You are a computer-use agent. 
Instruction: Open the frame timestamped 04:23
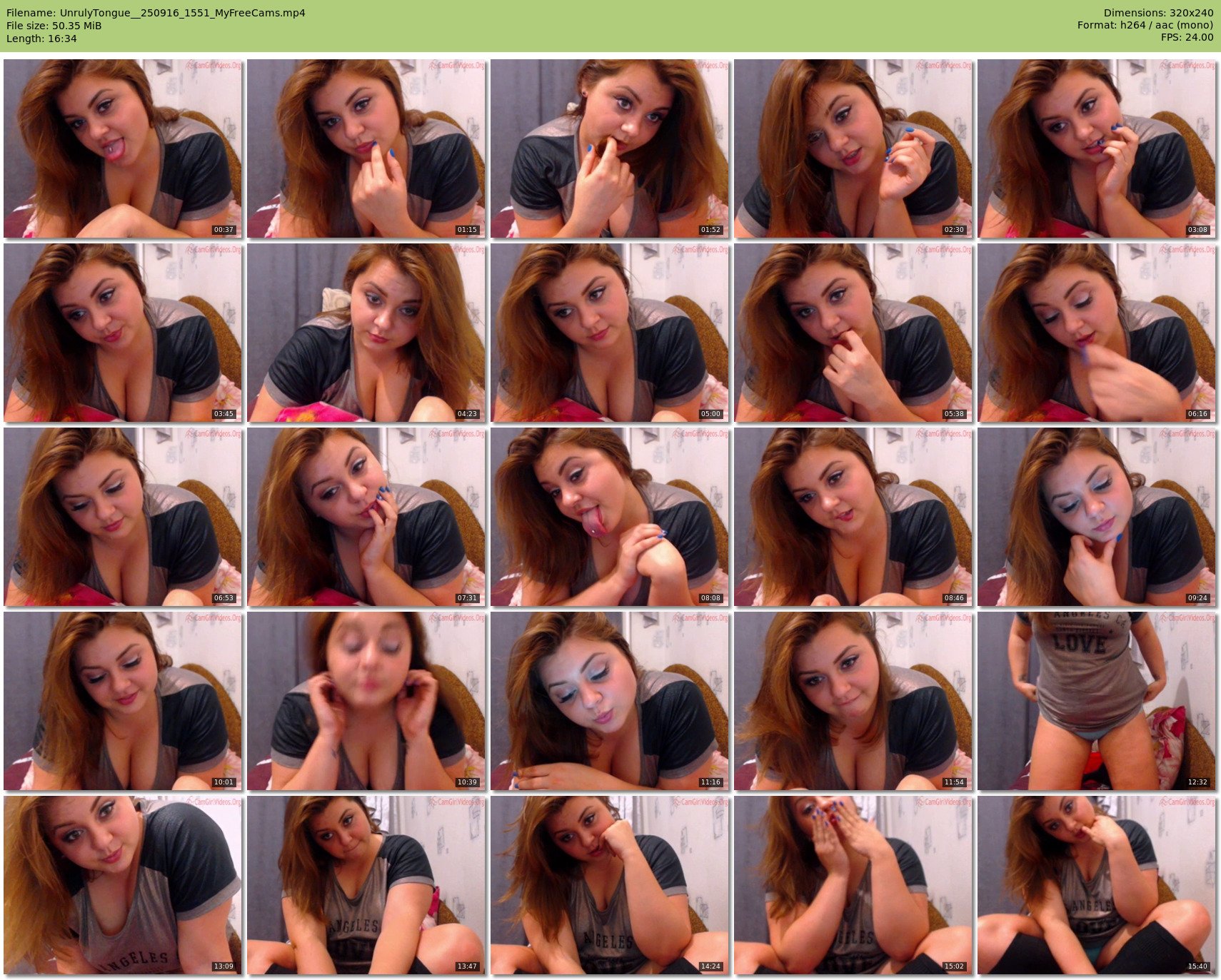(x=366, y=333)
